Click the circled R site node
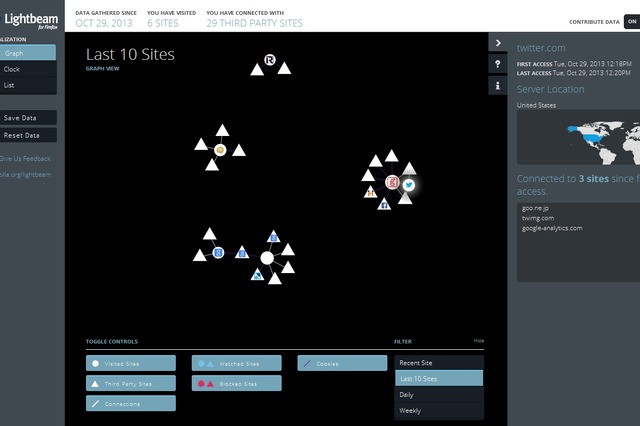Viewport: 640px width, 426px height. (269, 60)
